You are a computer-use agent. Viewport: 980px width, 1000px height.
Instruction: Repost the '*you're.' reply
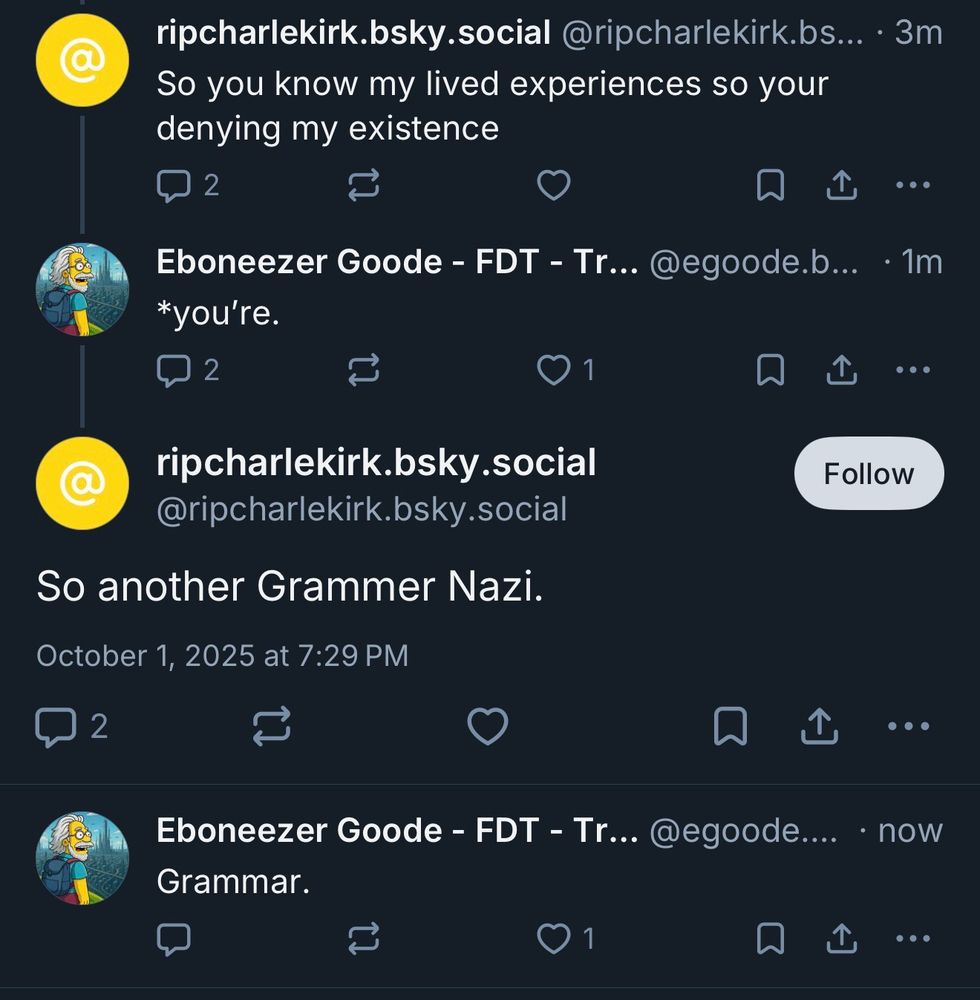pyautogui.click(x=363, y=371)
